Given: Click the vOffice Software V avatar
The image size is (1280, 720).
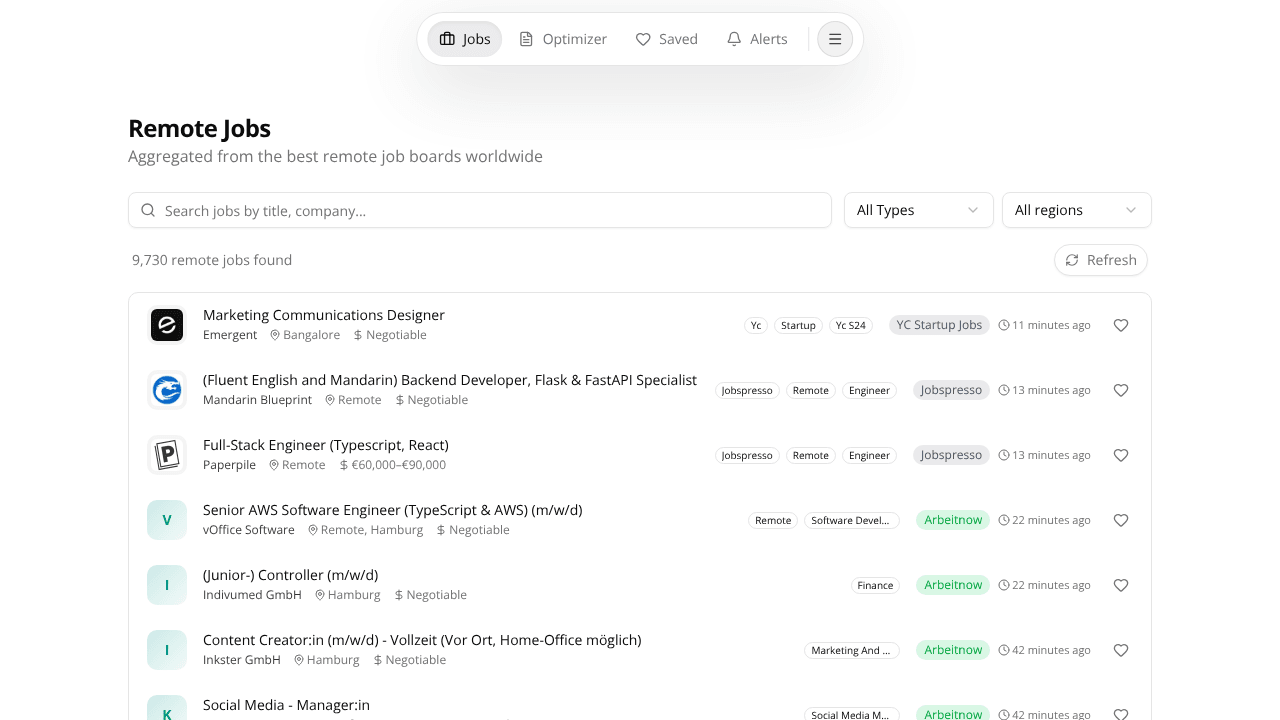Looking at the screenshot, I should tap(167, 520).
